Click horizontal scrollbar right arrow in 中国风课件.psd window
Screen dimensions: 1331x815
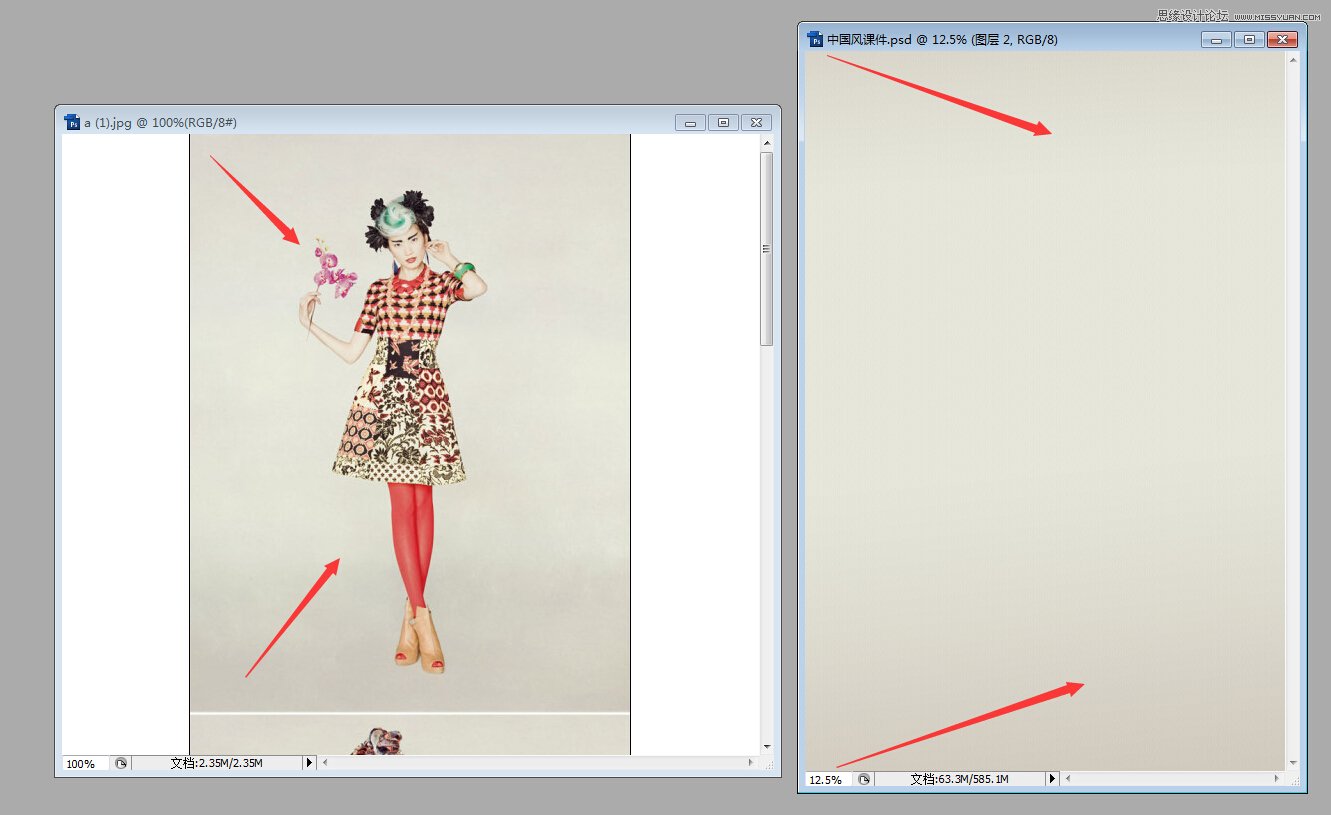coord(1277,779)
